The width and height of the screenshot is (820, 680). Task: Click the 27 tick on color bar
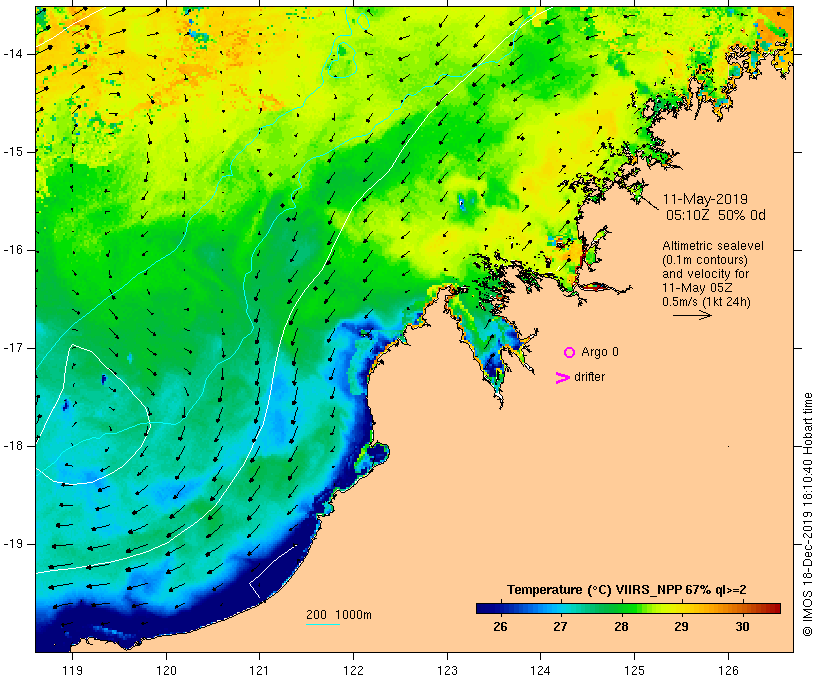coord(560,627)
